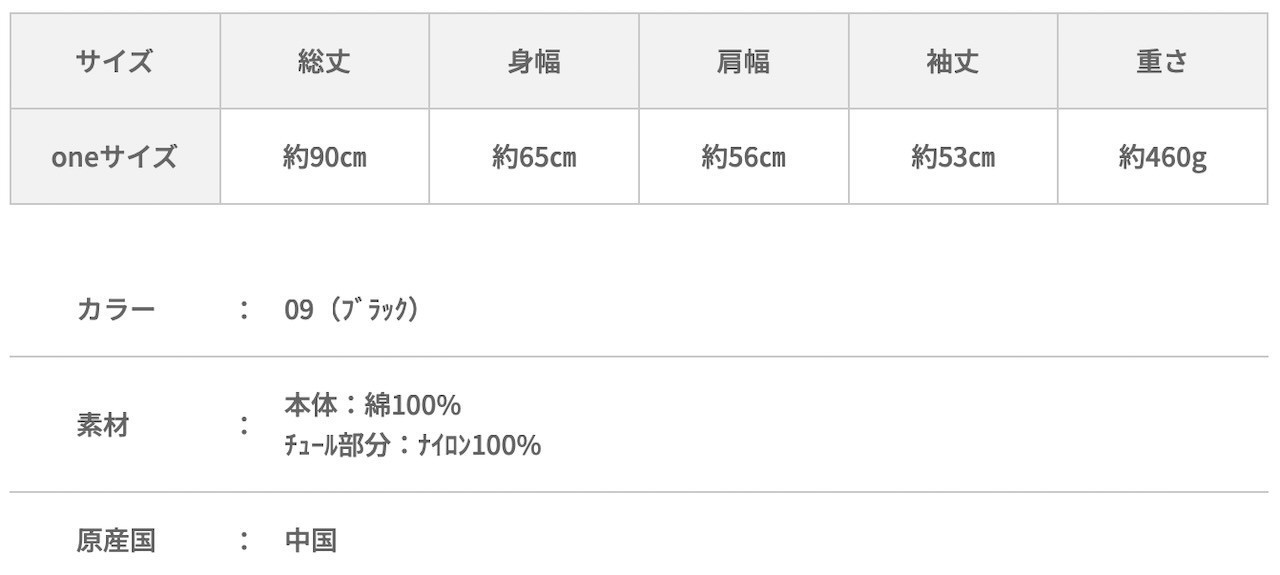
Task: Select the 約460g weight value
Action: [1162, 157]
